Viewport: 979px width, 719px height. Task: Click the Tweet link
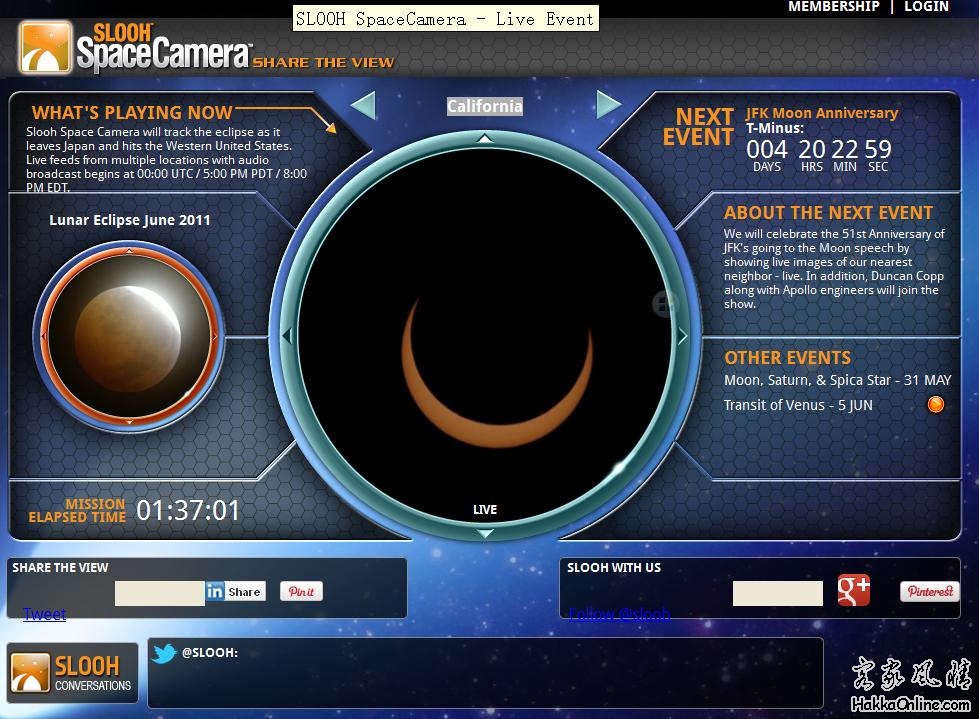pos(44,614)
